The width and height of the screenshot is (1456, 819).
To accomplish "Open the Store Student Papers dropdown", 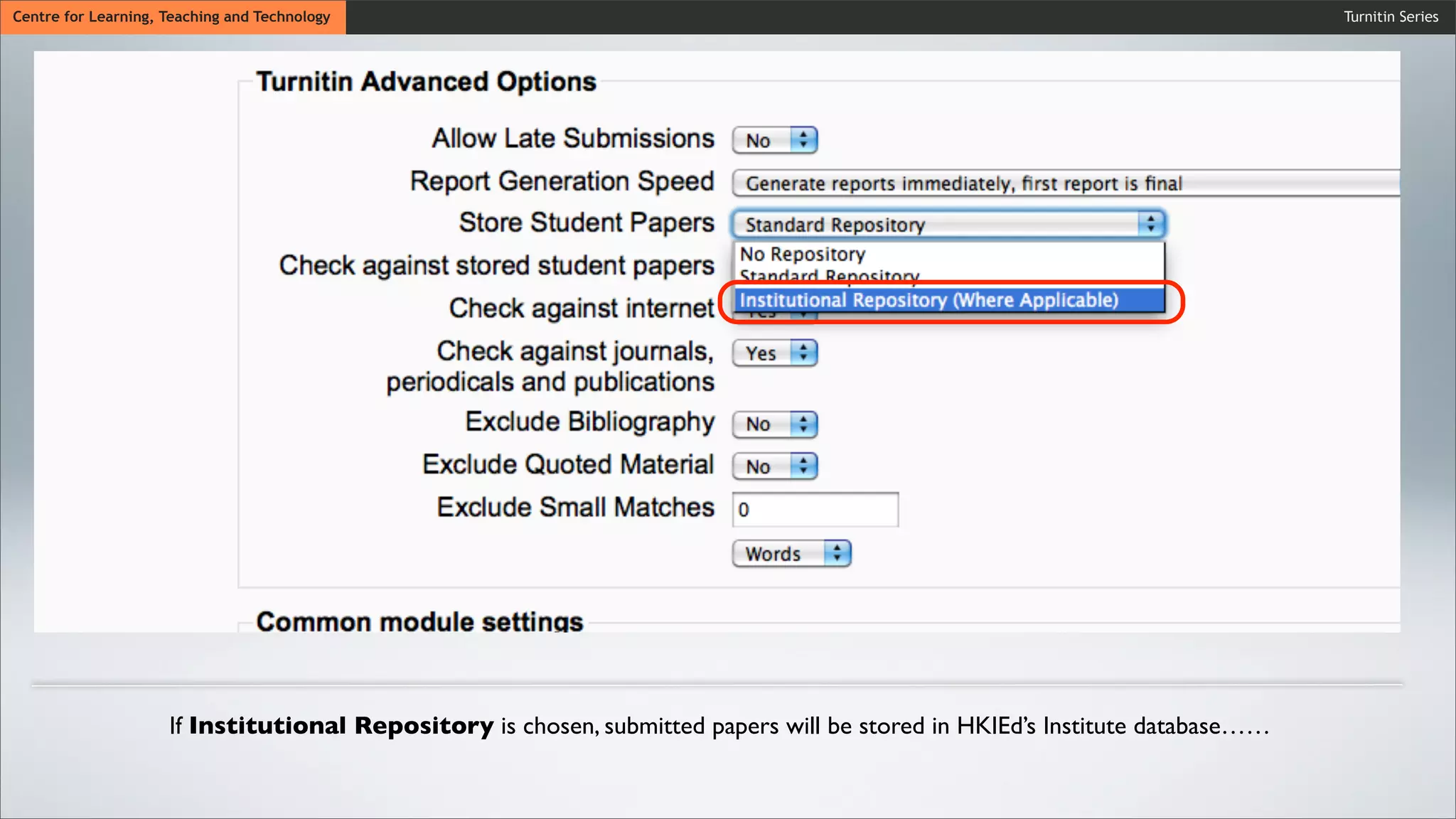I will coord(937,225).
